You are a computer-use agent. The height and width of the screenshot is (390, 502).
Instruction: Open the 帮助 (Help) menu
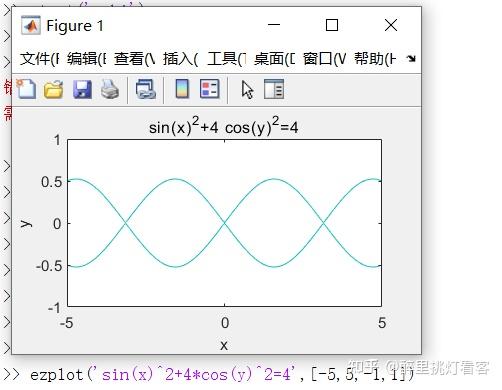click(375, 59)
